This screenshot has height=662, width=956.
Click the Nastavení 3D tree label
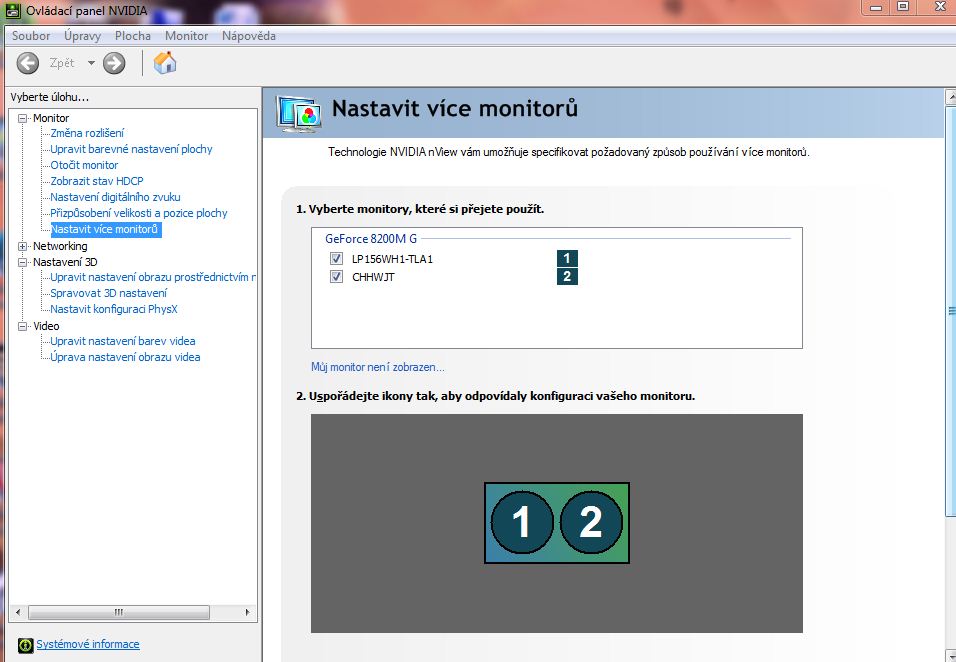coord(65,262)
